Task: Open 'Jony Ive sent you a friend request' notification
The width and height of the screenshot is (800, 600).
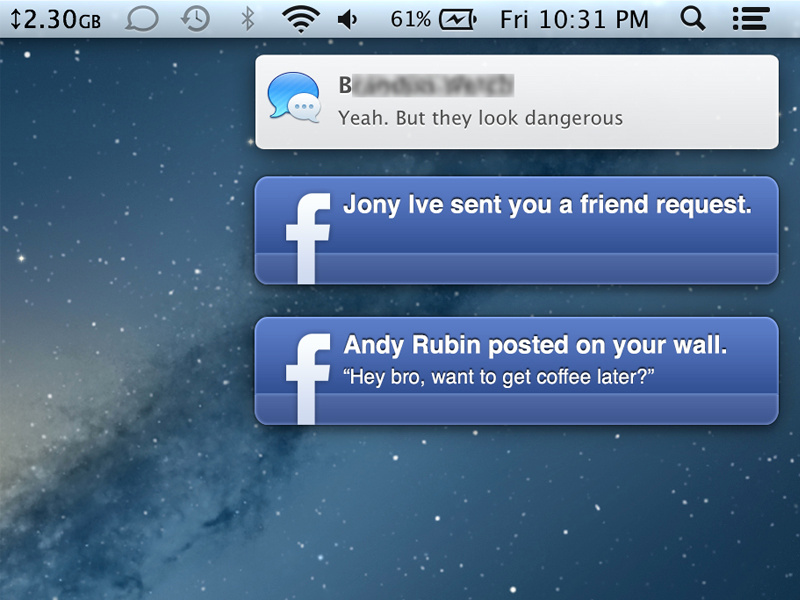Action: pos(517,231)
